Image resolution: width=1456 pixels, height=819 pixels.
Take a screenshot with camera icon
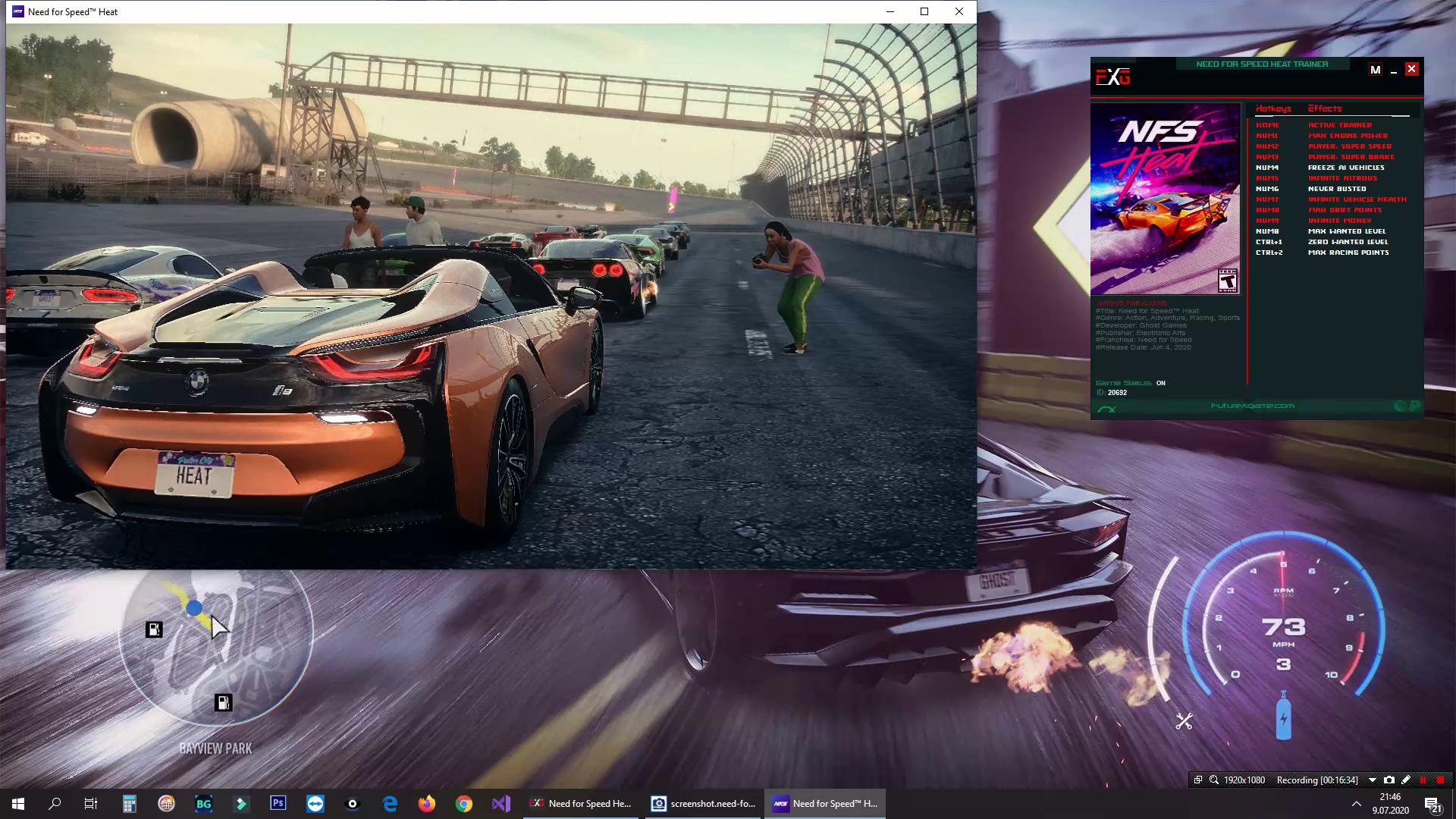(x=1389, y=780)
